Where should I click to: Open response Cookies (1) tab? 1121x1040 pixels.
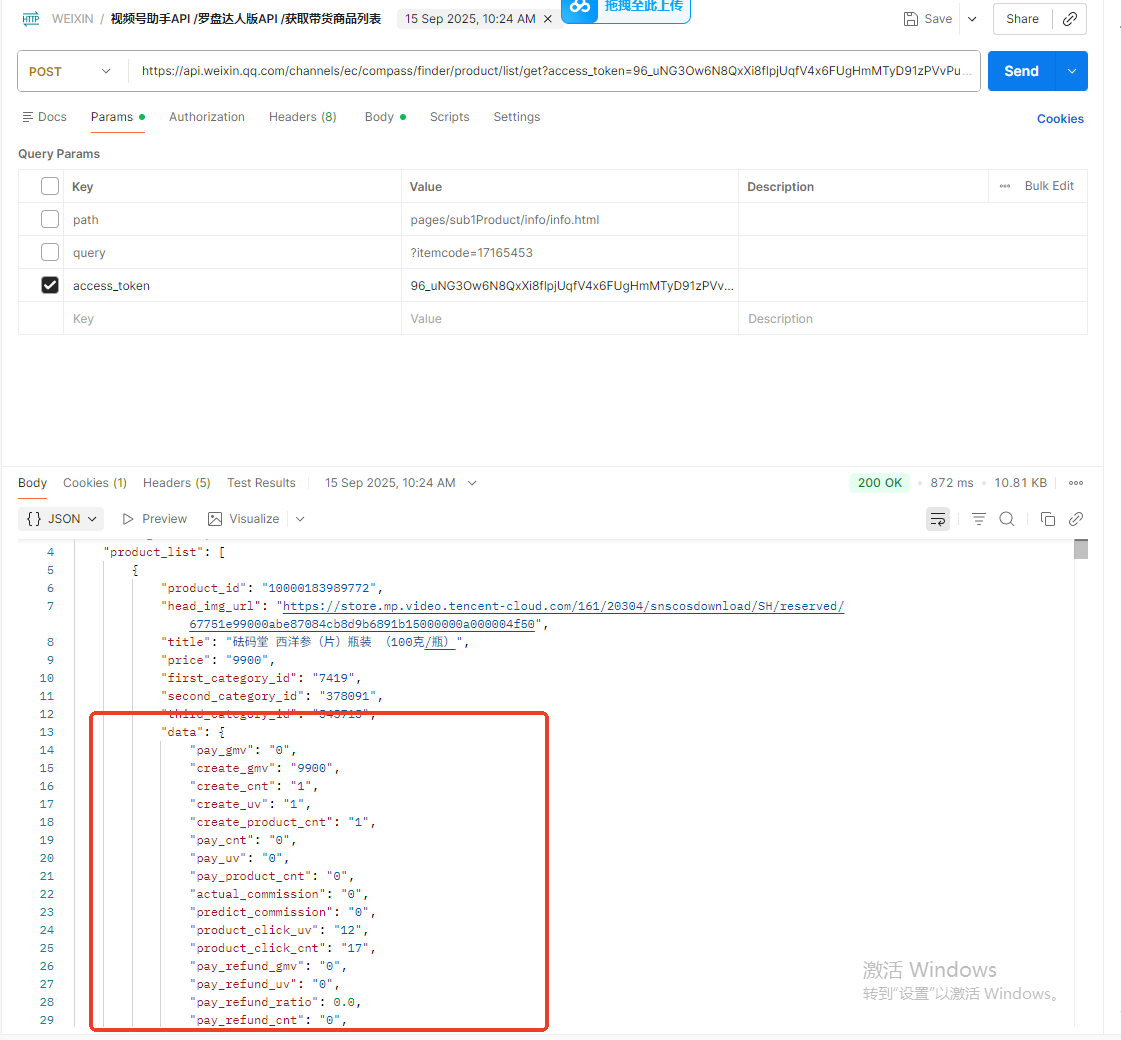[94, 483]
